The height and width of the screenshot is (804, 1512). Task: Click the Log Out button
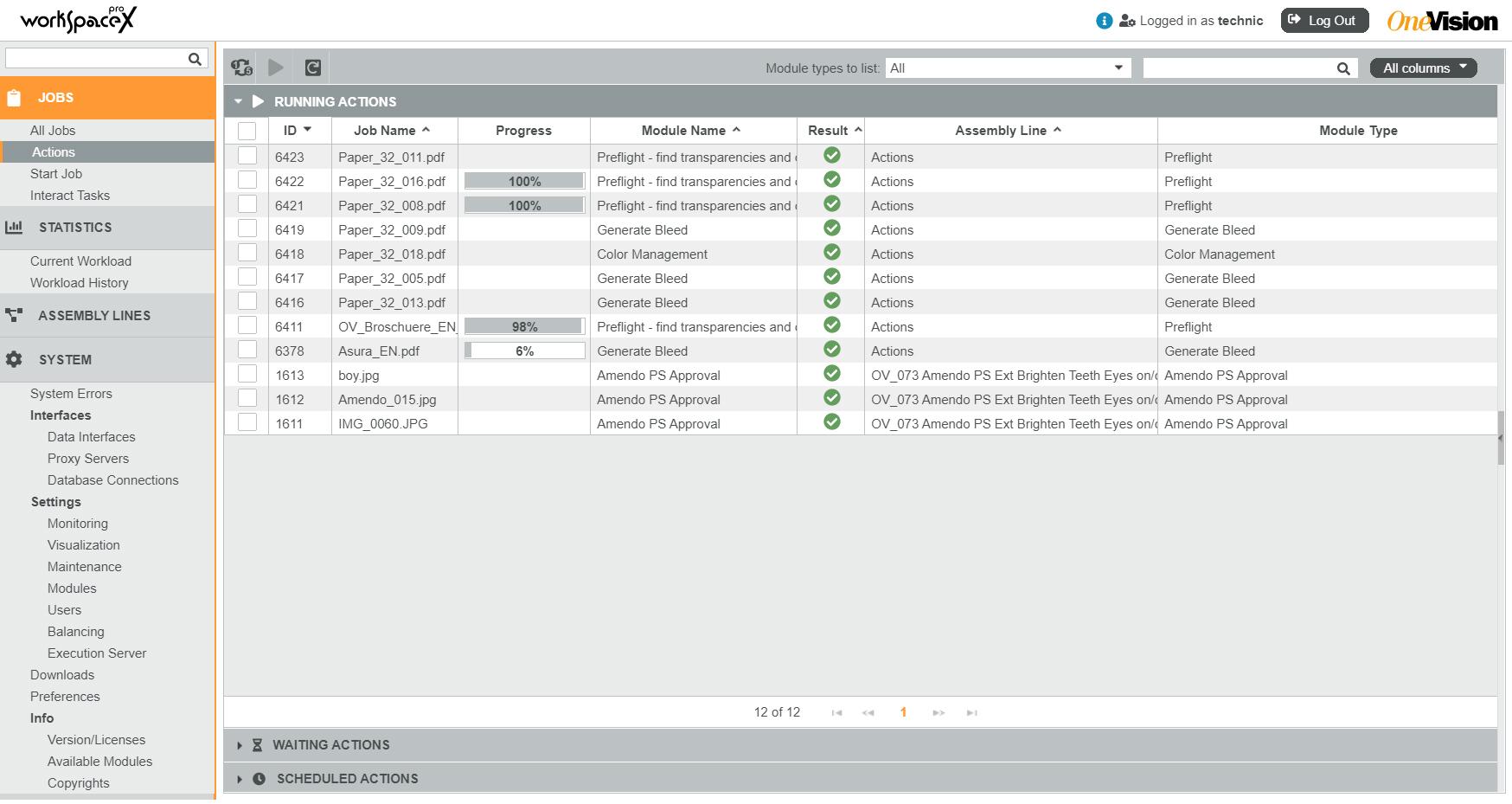coord(1324,21)
